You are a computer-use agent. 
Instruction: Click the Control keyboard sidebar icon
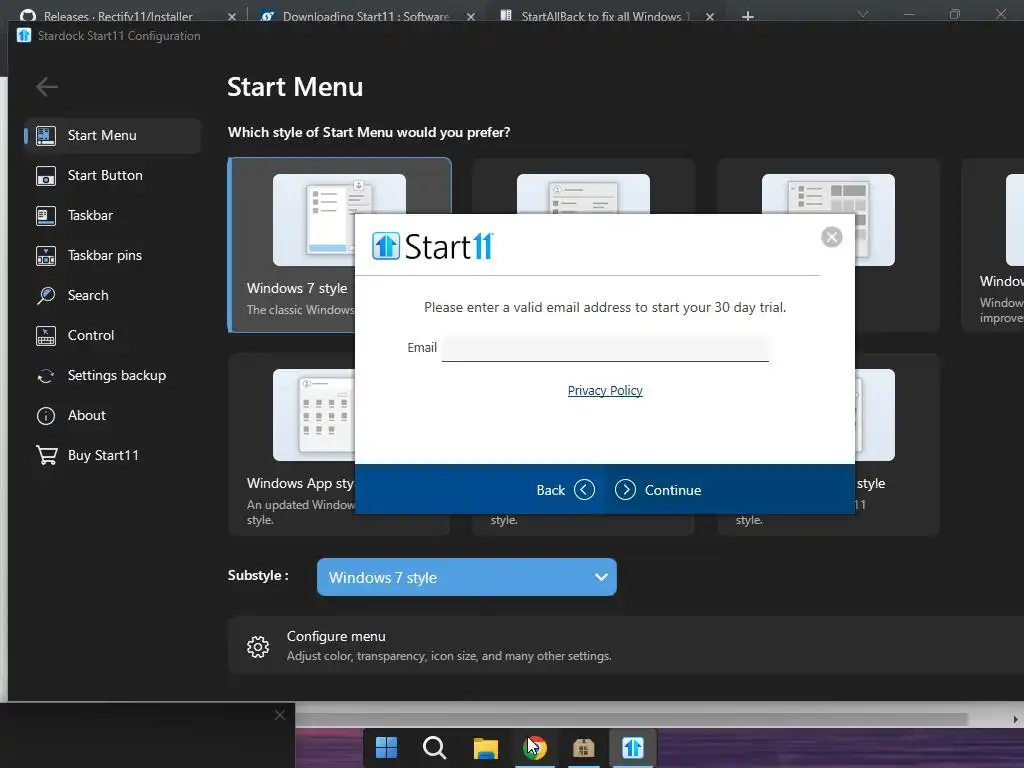coord(46,336)
